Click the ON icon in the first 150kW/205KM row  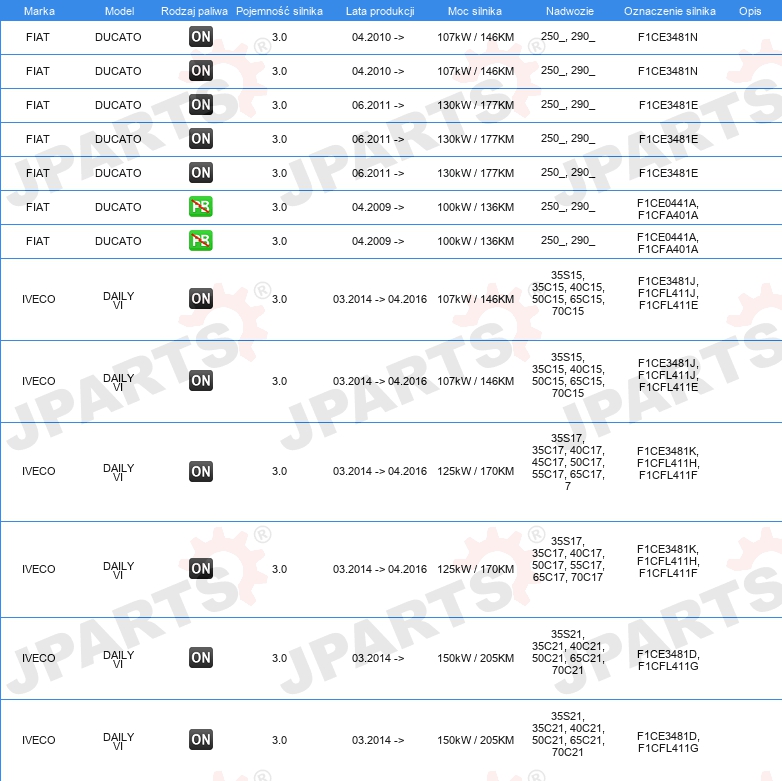click(x=200, y=657)
